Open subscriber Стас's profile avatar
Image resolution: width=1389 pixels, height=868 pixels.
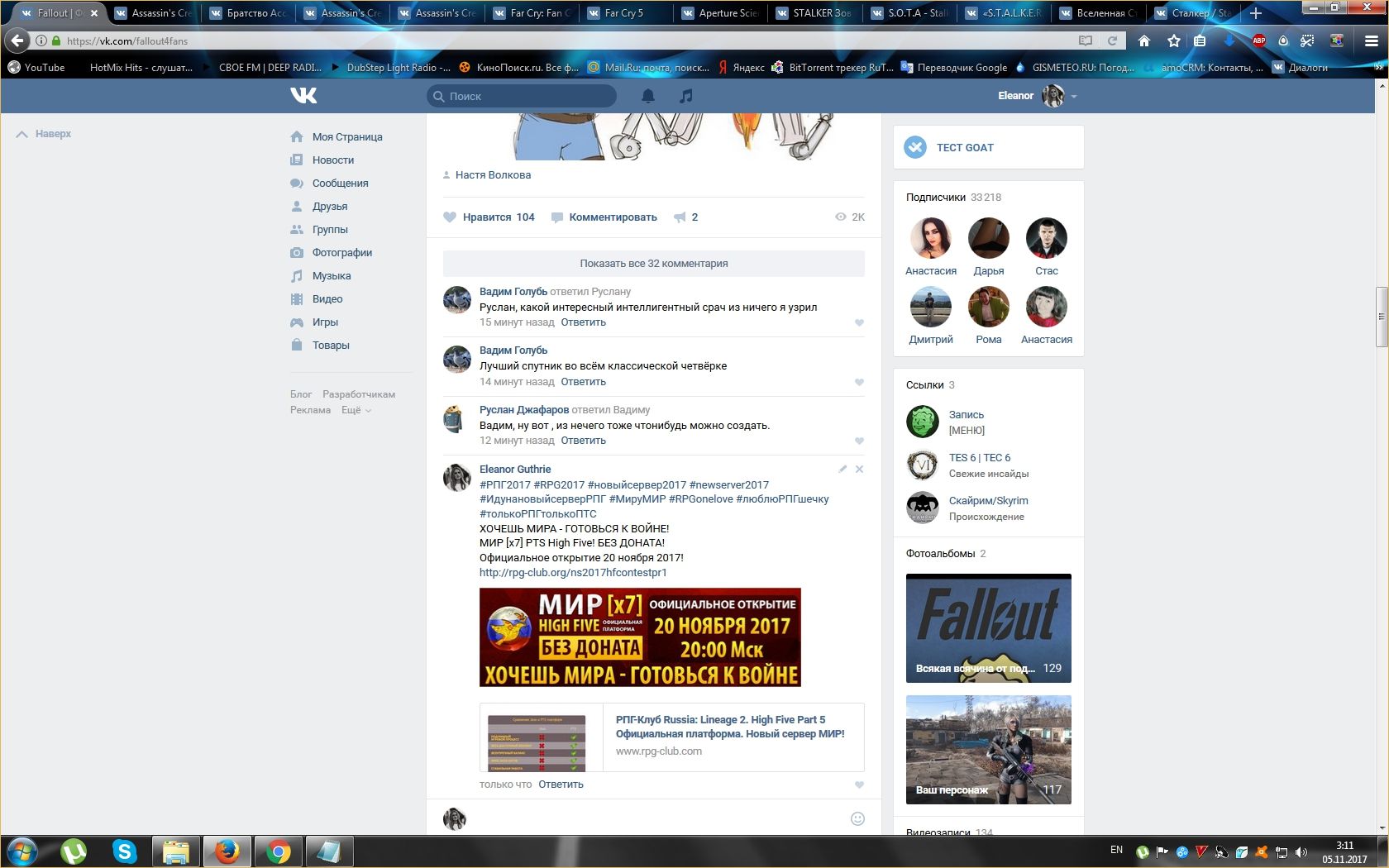(1047, 238)
